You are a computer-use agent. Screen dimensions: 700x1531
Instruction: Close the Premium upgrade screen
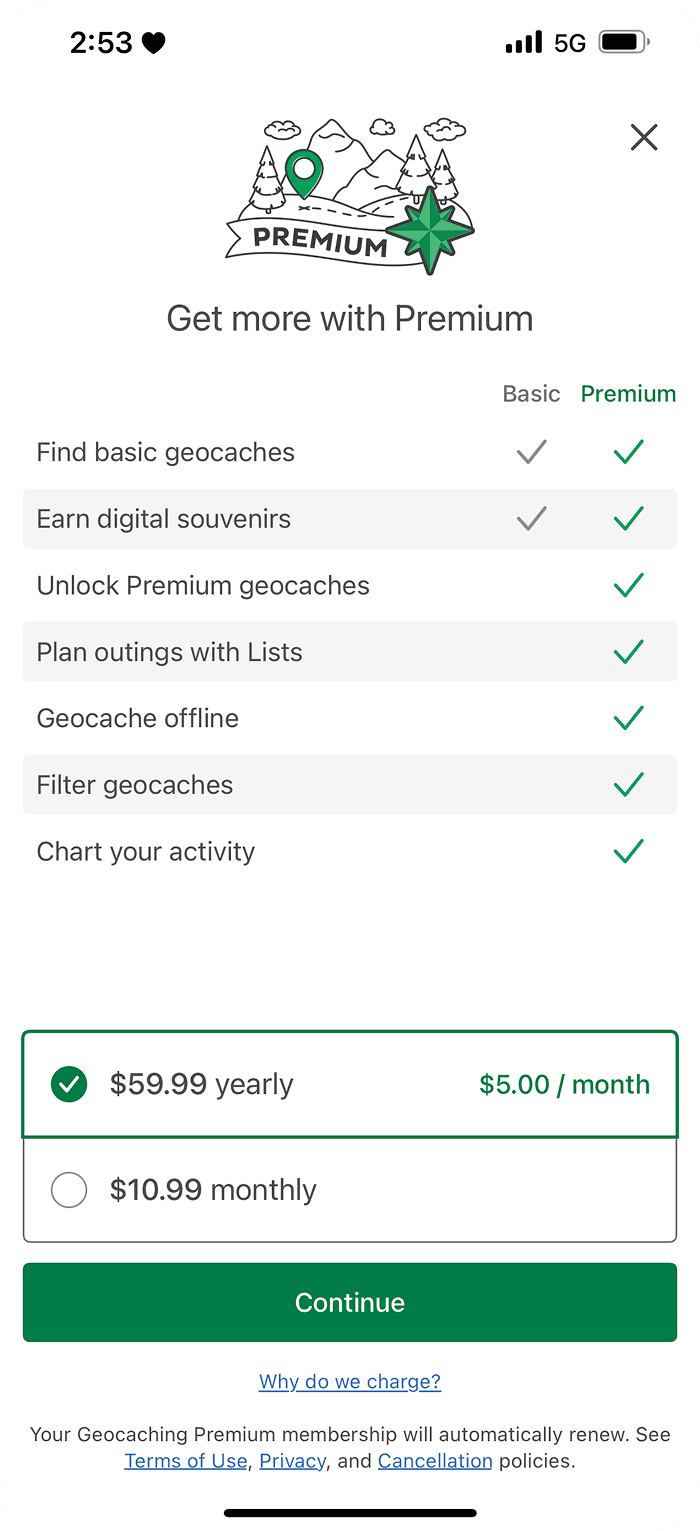click(644, 137)
